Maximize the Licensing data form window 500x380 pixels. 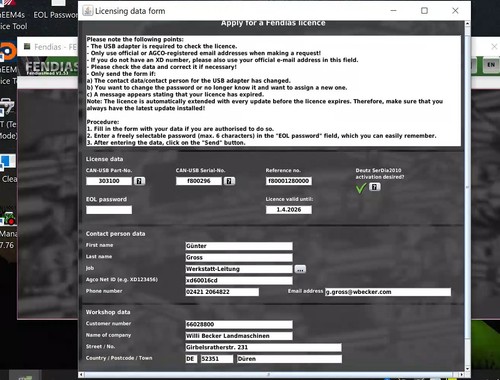pyautogui.click(x=424, y=11)
